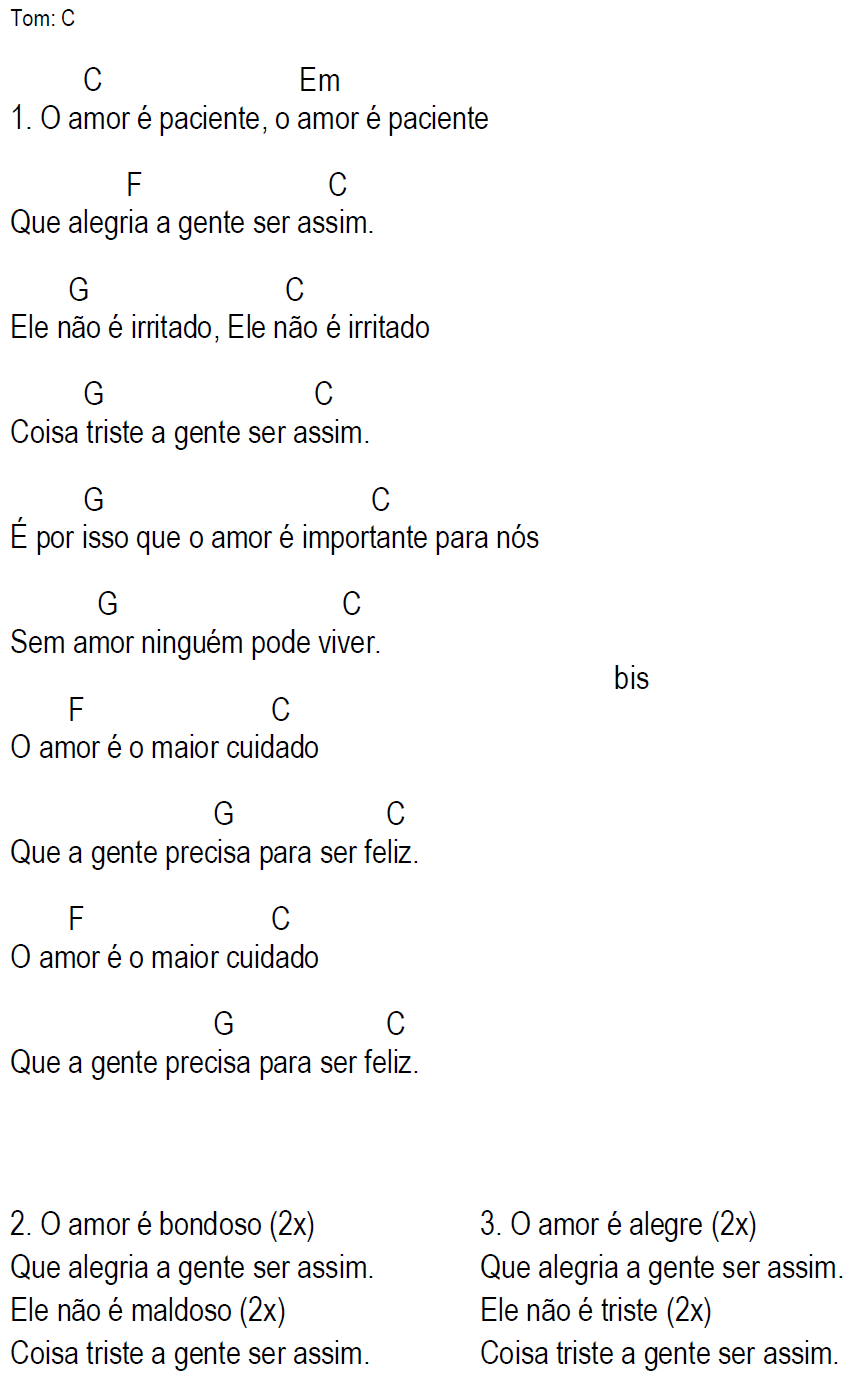The width and height of the screenshot is (849, 1384).
Task: Click the G chord above "É por isso"
Action: (94, 499)
